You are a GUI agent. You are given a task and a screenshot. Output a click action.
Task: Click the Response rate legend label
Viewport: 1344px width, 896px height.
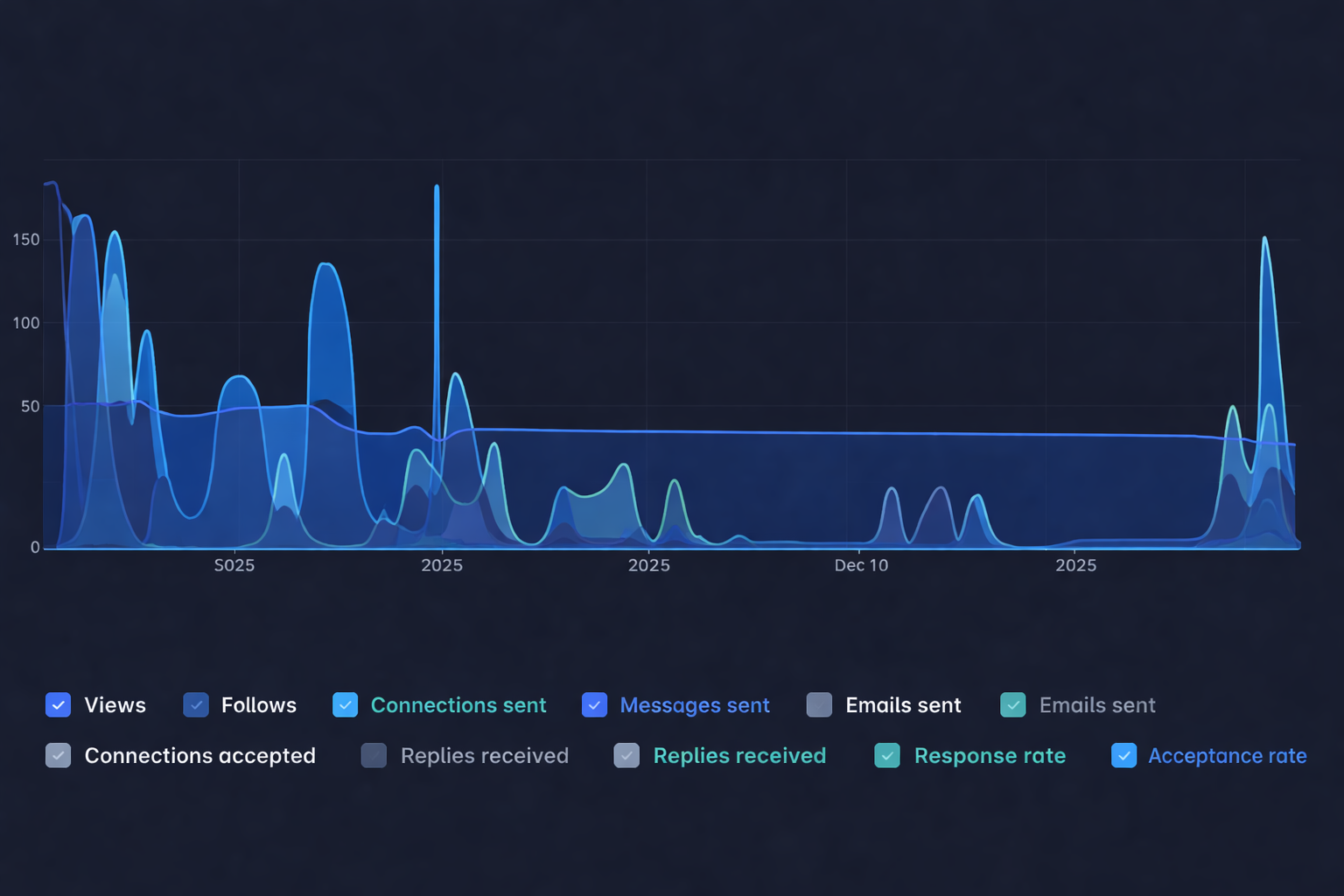990,756
